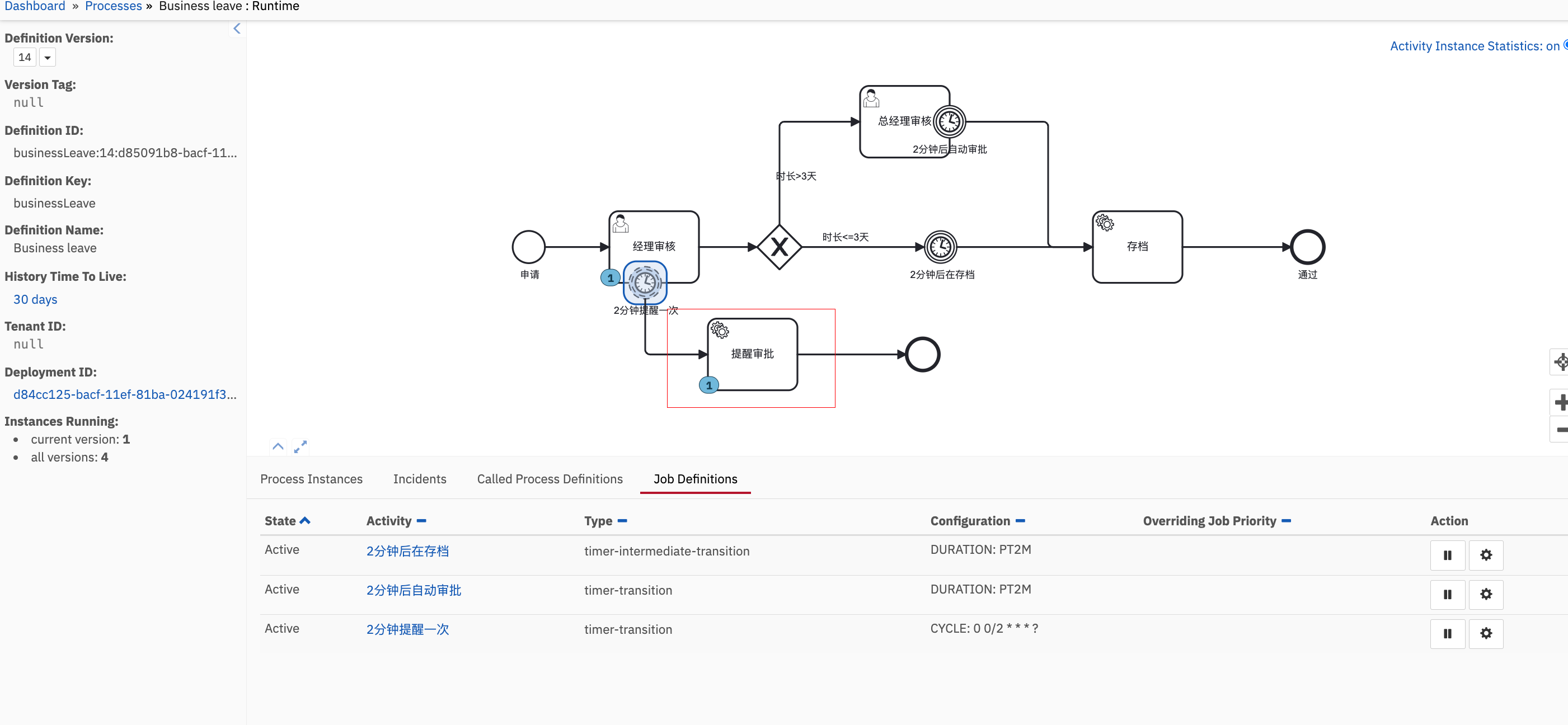The height and width of the screenshot is (725, 1568).
Task: Switch to the Process Instances tab
Action: coord(311,479)
